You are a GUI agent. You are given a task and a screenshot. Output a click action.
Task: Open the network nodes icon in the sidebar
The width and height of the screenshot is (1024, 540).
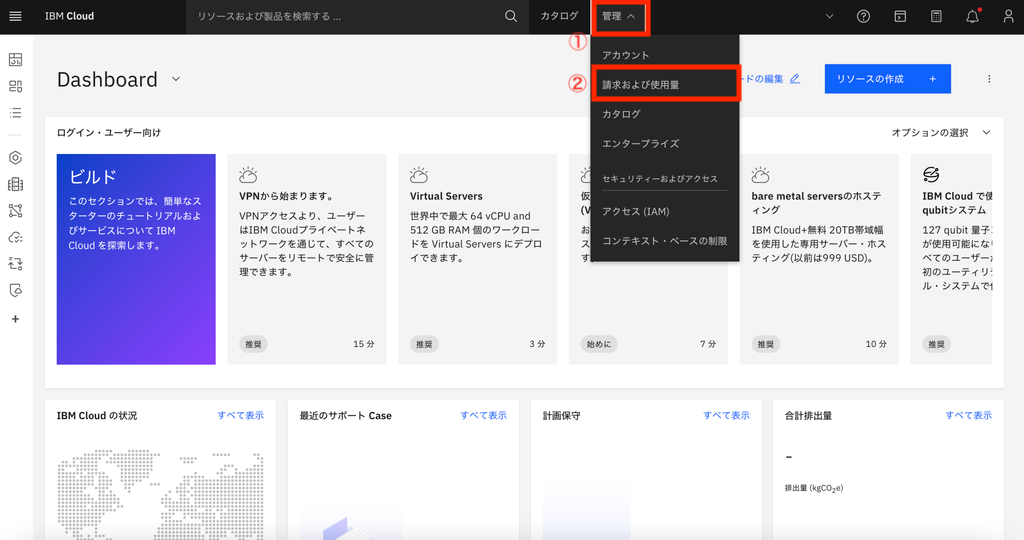tap(16, 211)
